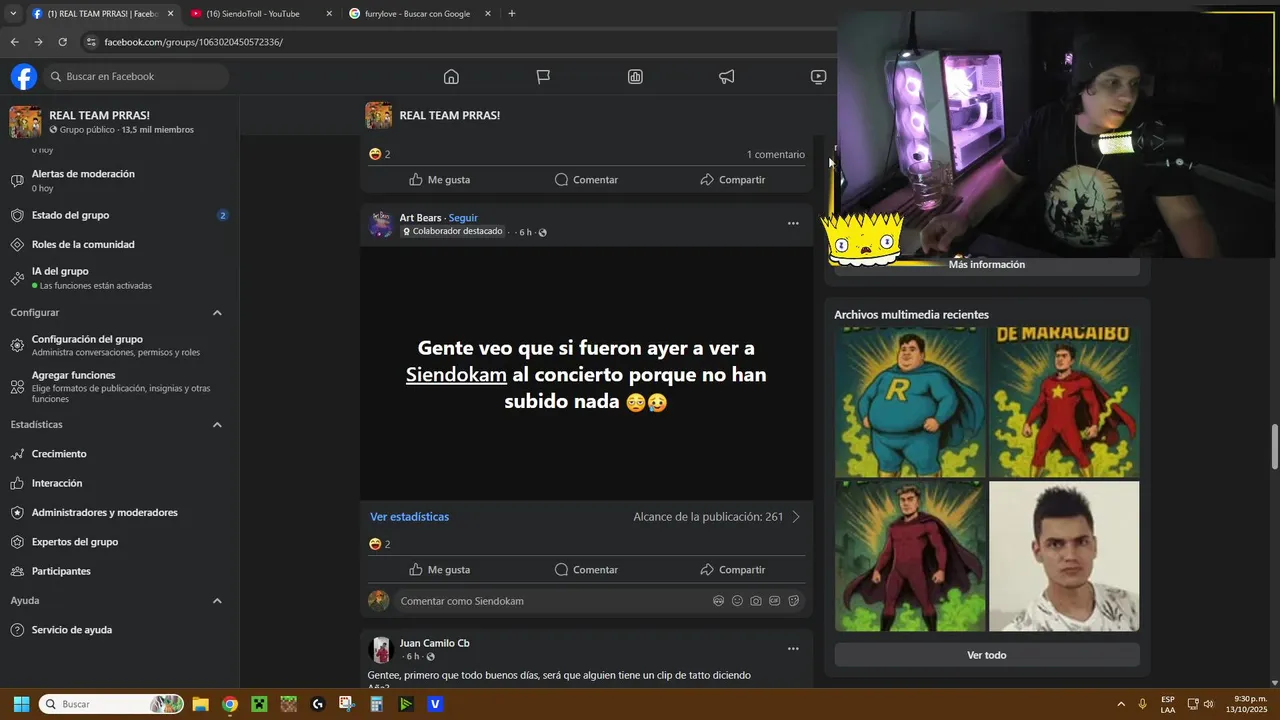Click Más información button
The image size is (1280, 720).
987,265
